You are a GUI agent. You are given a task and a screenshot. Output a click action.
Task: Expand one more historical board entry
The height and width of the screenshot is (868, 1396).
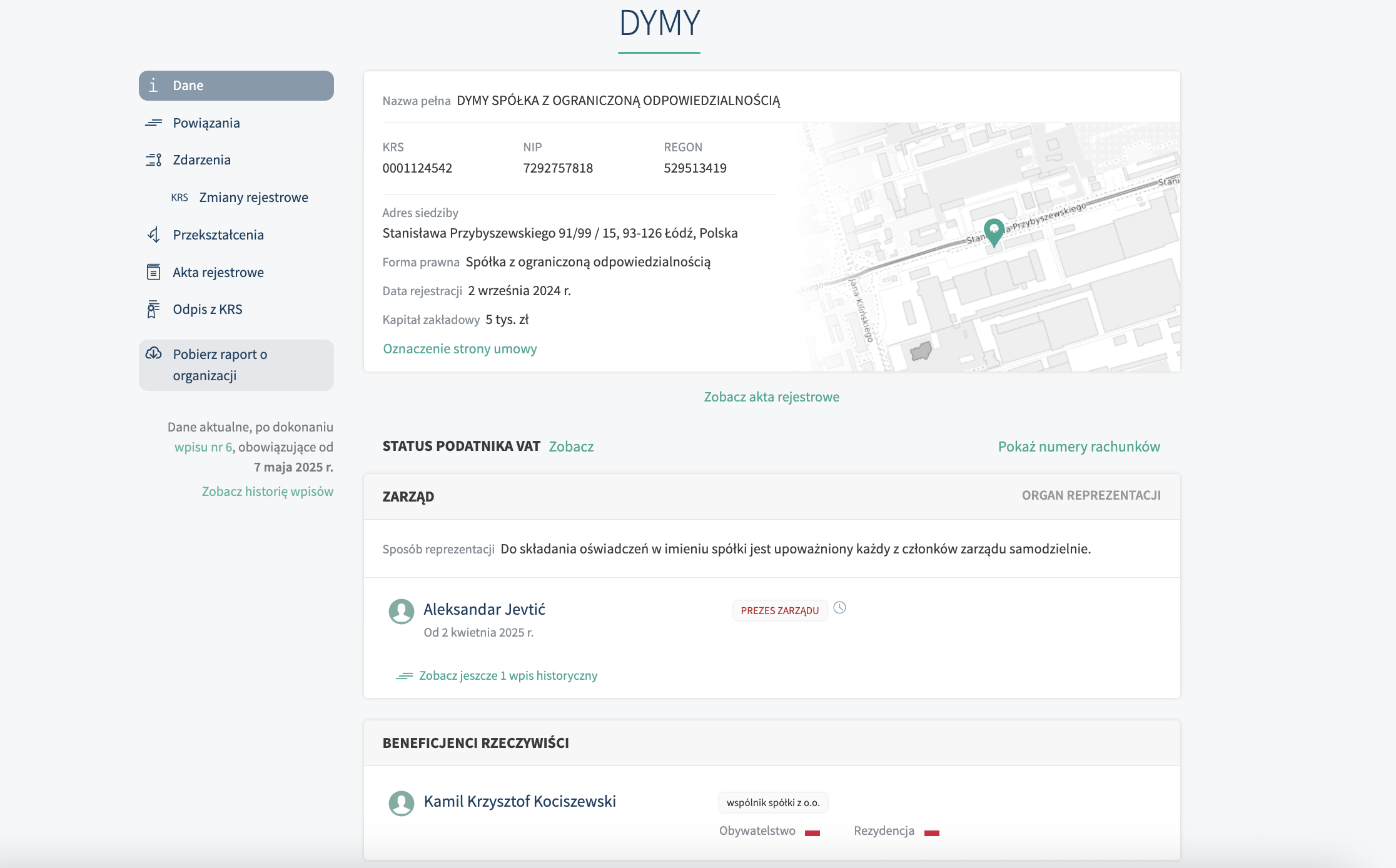tap(507, 675)
